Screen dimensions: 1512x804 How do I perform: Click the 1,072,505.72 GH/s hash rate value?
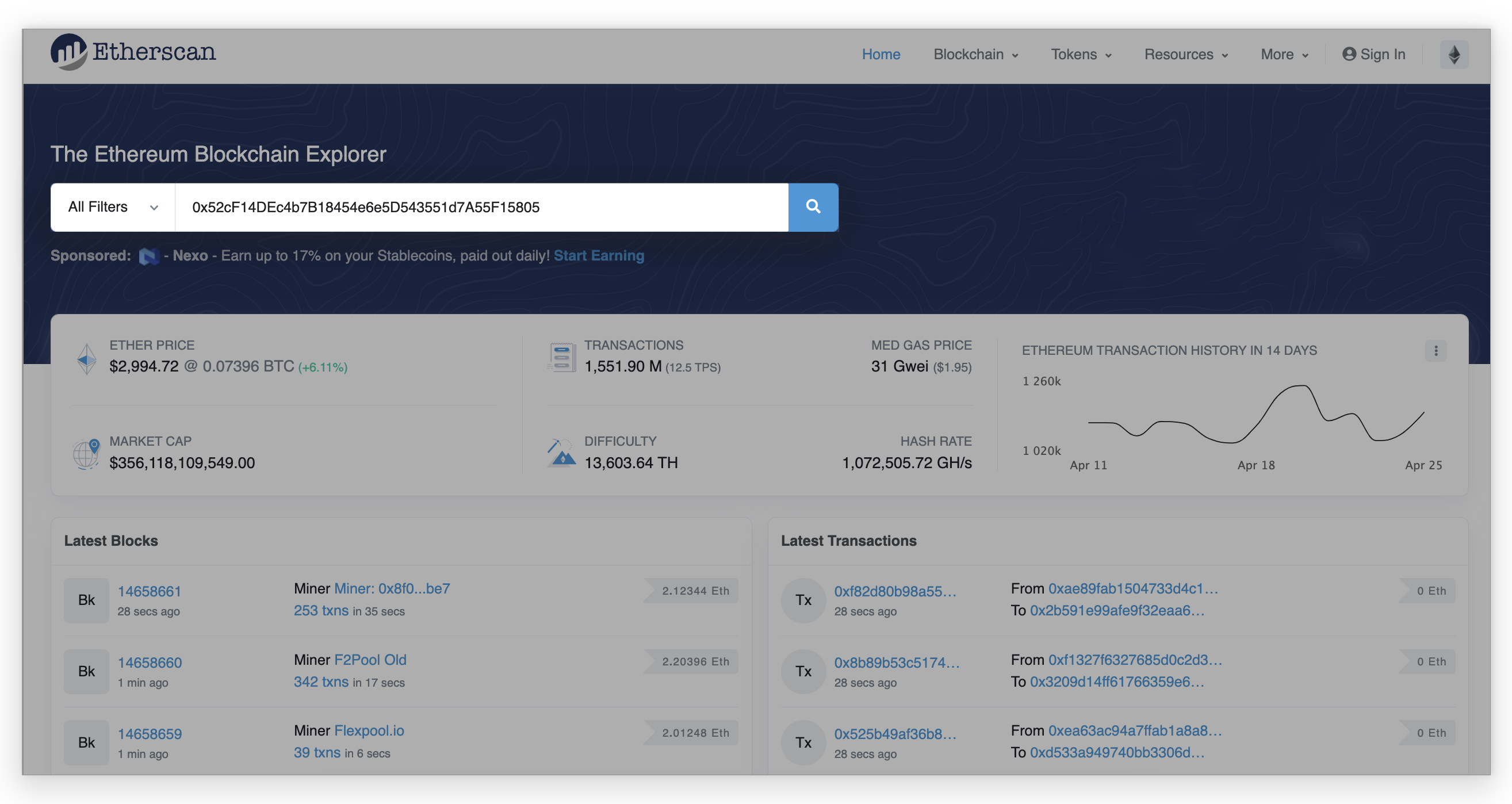click(x=907, y=463)
